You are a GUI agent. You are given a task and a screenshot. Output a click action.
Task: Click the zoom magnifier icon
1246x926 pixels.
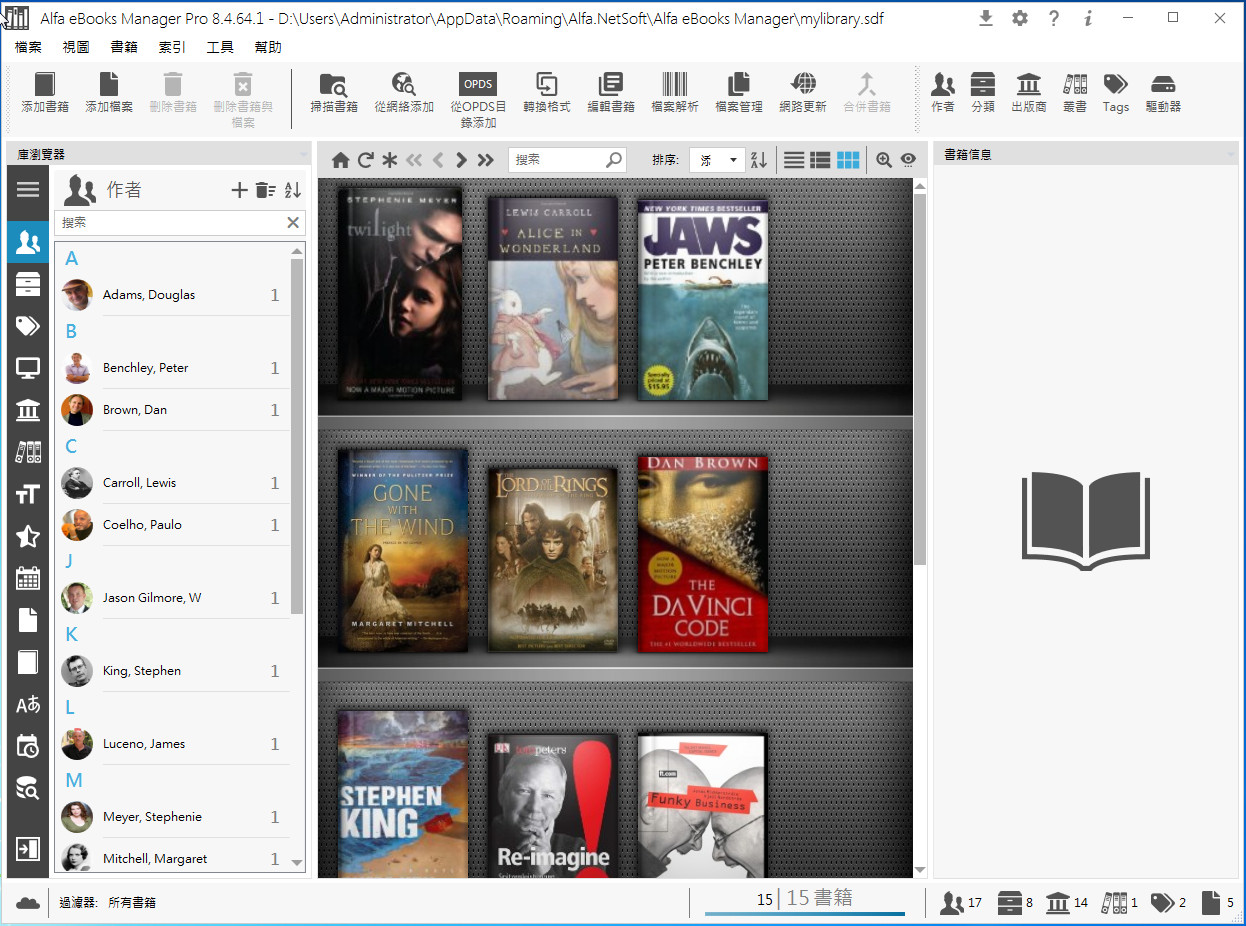coord(884,160)
